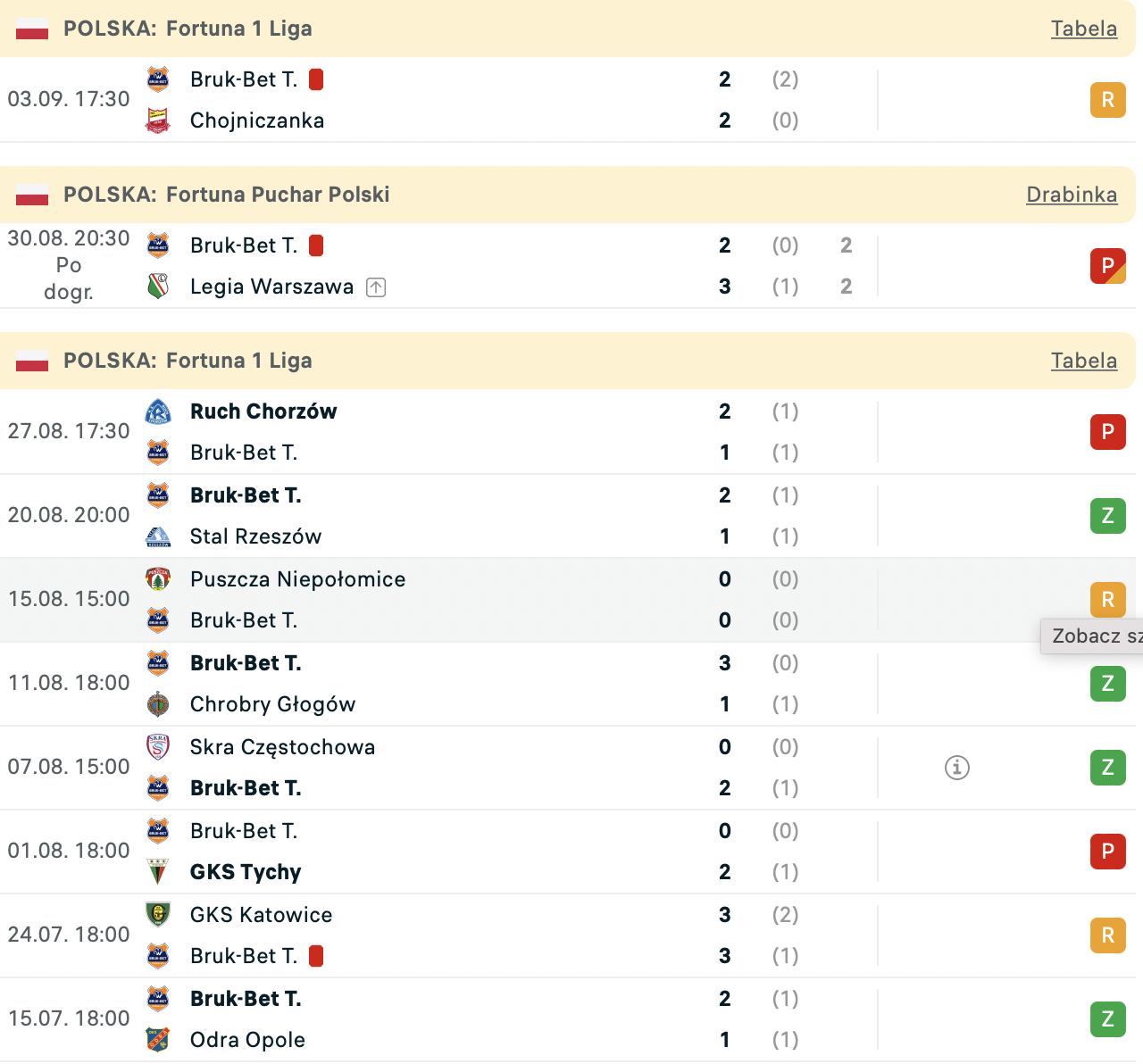Click the advancing arrow icon beside Legia Warszawa
This screenshot has height=1064, width=1143.
(376, 287)
